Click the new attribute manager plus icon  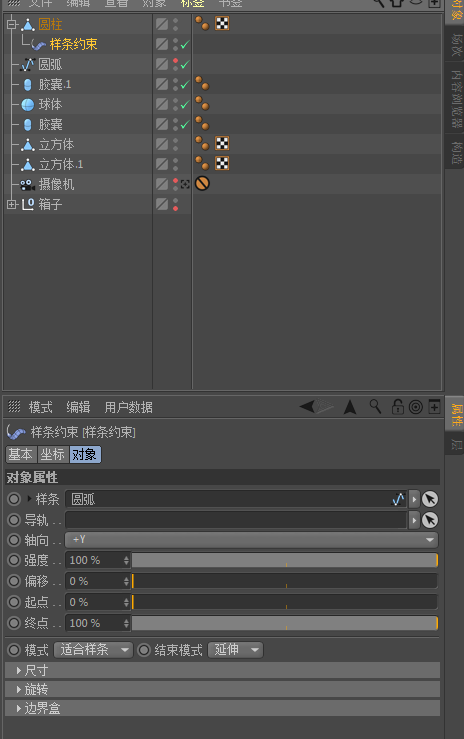pos(434,406)
